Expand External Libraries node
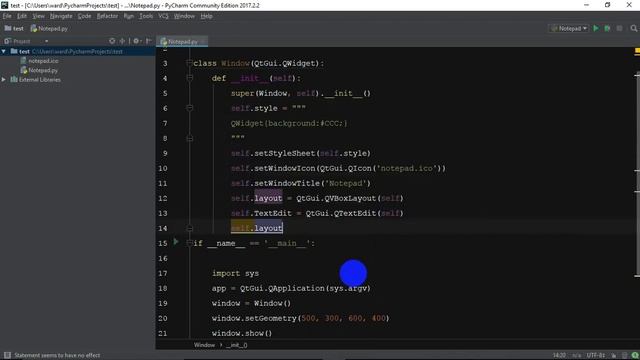 (4, 80)
